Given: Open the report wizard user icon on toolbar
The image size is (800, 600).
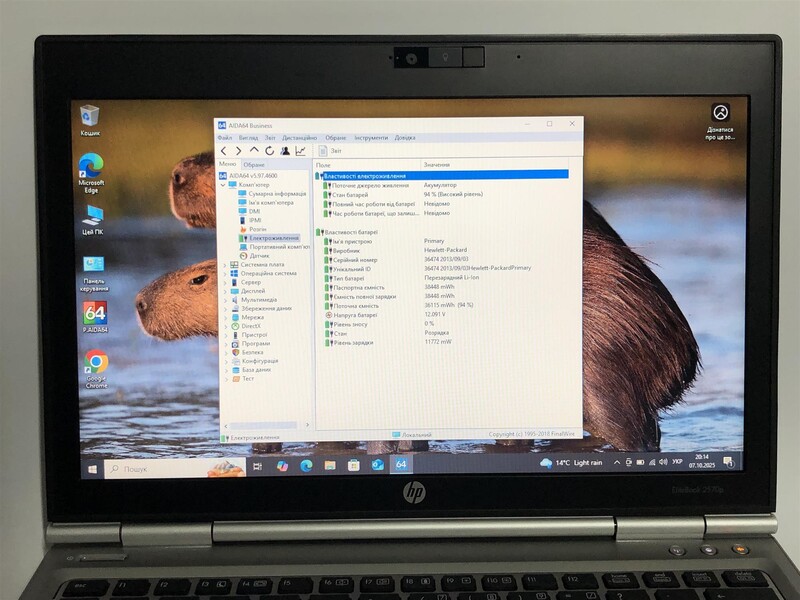Looking at the screenshot, I should (284, 150).
